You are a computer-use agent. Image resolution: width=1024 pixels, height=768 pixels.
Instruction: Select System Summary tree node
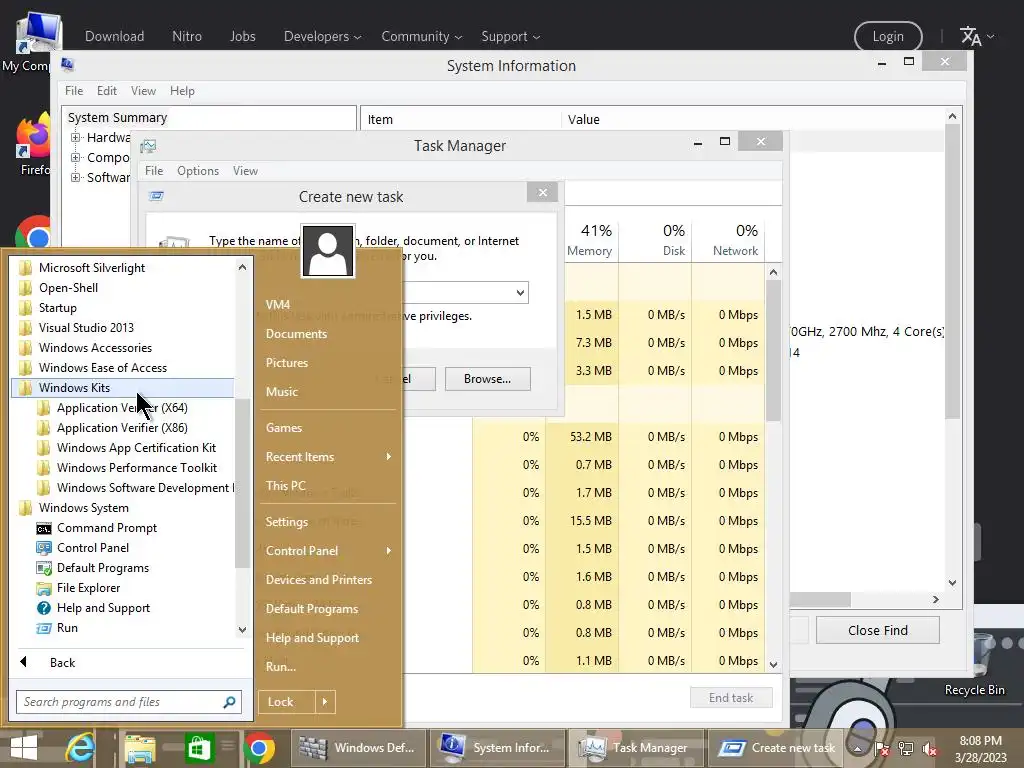118,118
